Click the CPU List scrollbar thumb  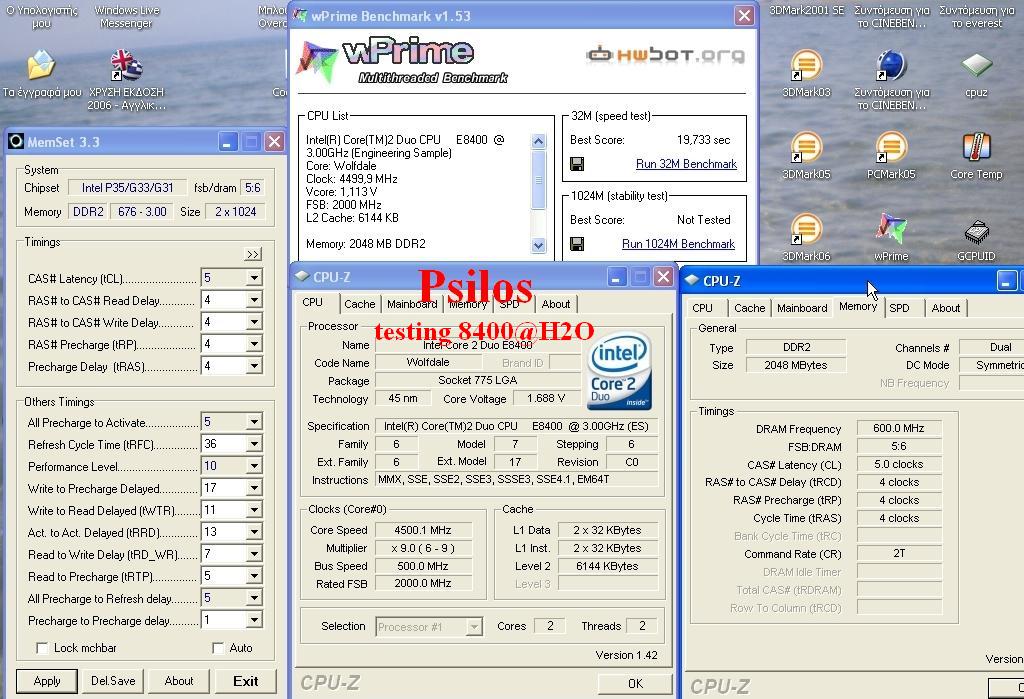coord(538,179)
